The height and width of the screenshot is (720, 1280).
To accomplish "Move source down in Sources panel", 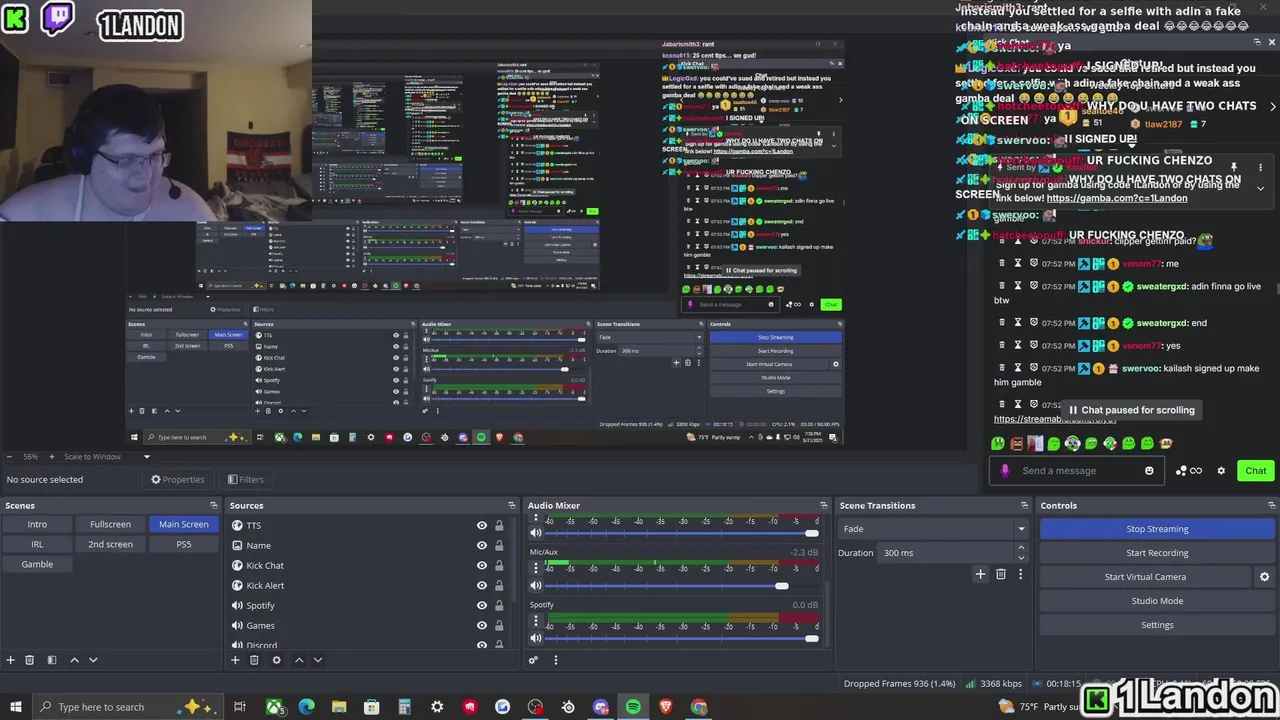I will [x=318, y=660].
